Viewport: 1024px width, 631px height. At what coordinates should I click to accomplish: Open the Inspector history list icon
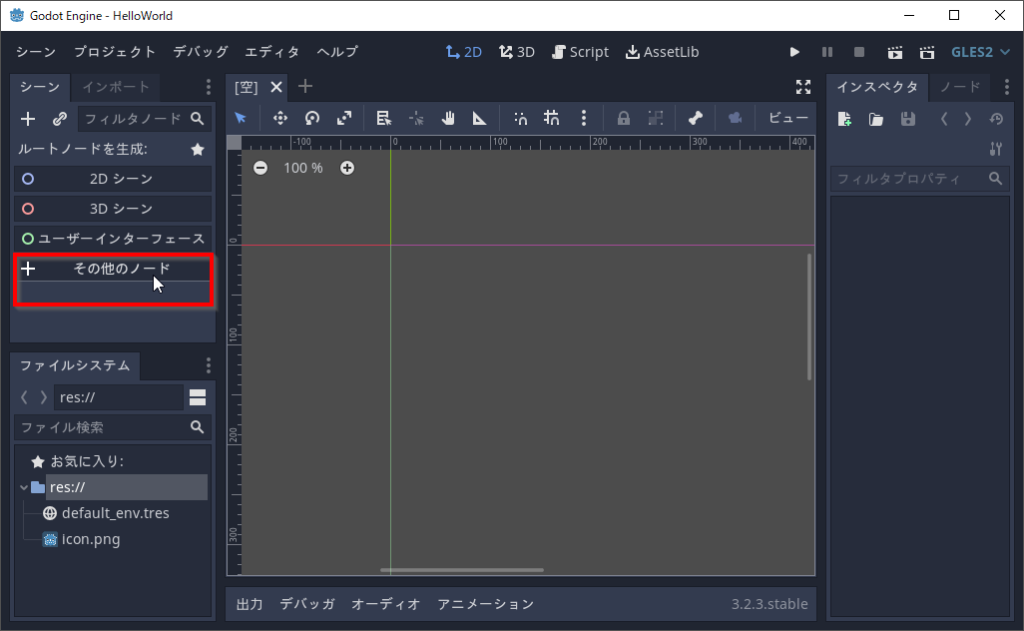(995, 119)
